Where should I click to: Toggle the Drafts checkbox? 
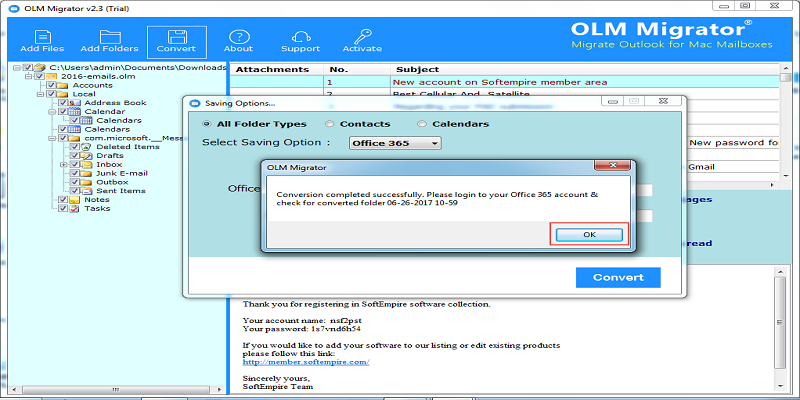[75, 156]
